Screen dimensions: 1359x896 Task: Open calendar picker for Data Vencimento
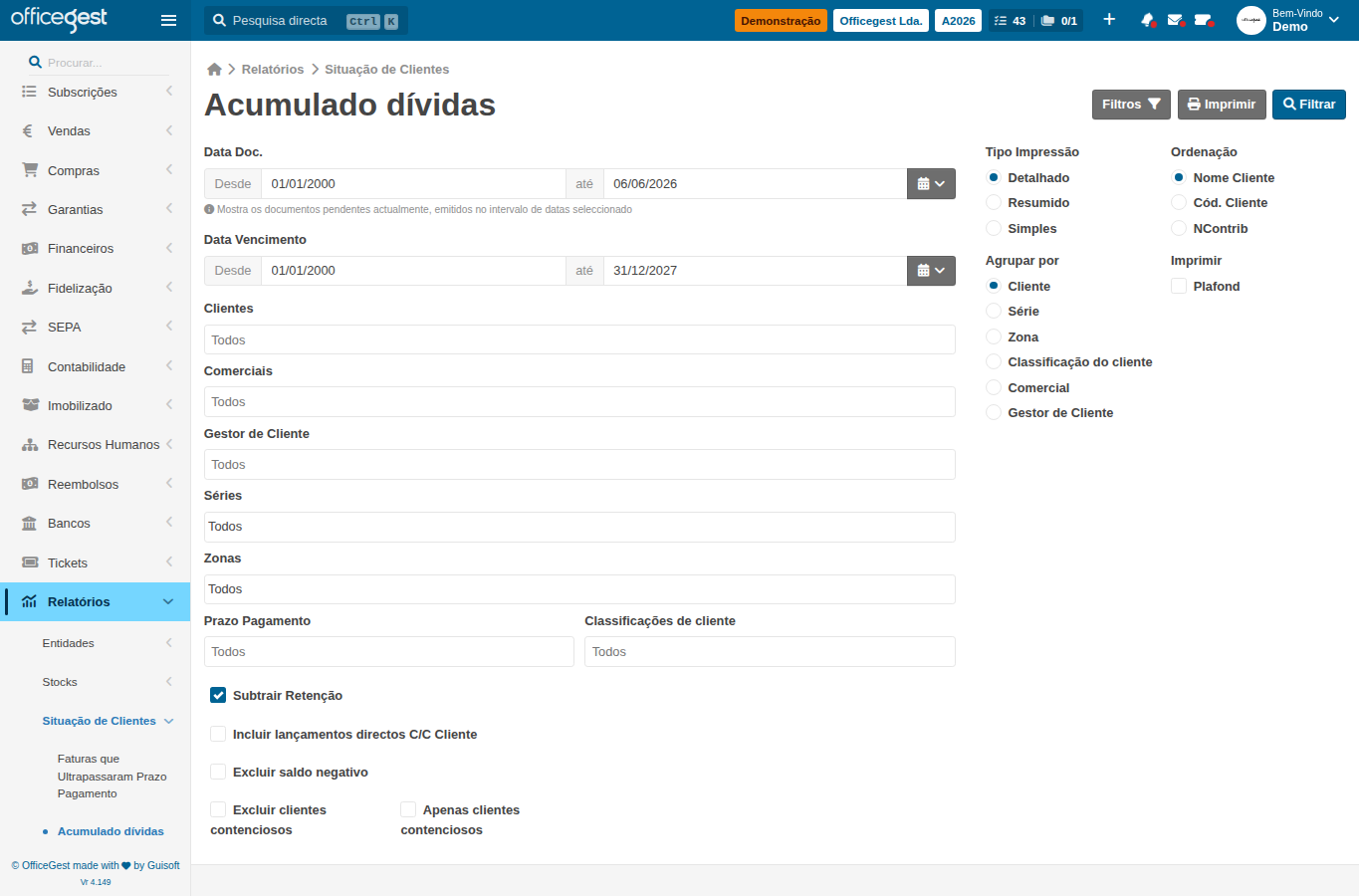[x=931, y=271]
